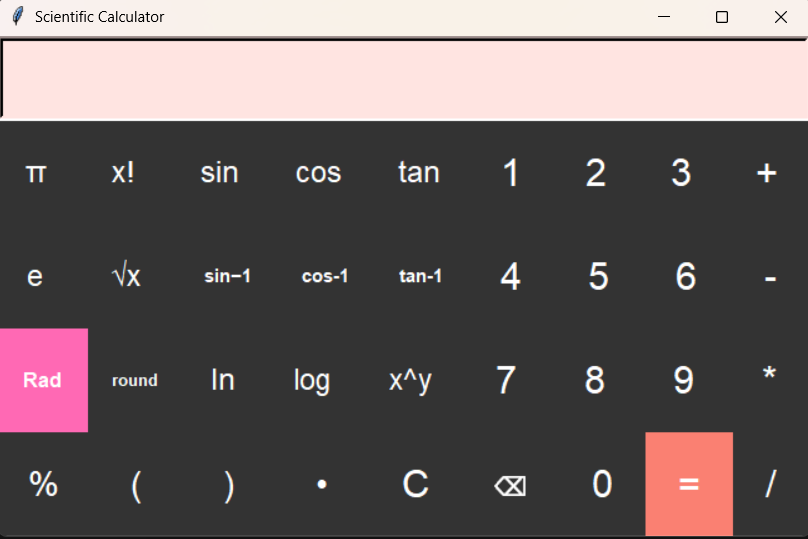Select the log function

tap(312, 380)
